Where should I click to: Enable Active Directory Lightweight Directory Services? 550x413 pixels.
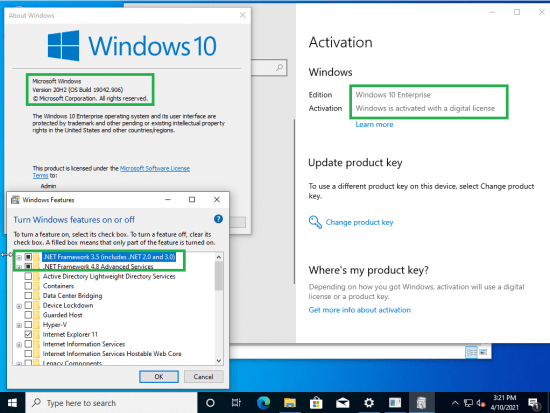click(x=28, y=276)
